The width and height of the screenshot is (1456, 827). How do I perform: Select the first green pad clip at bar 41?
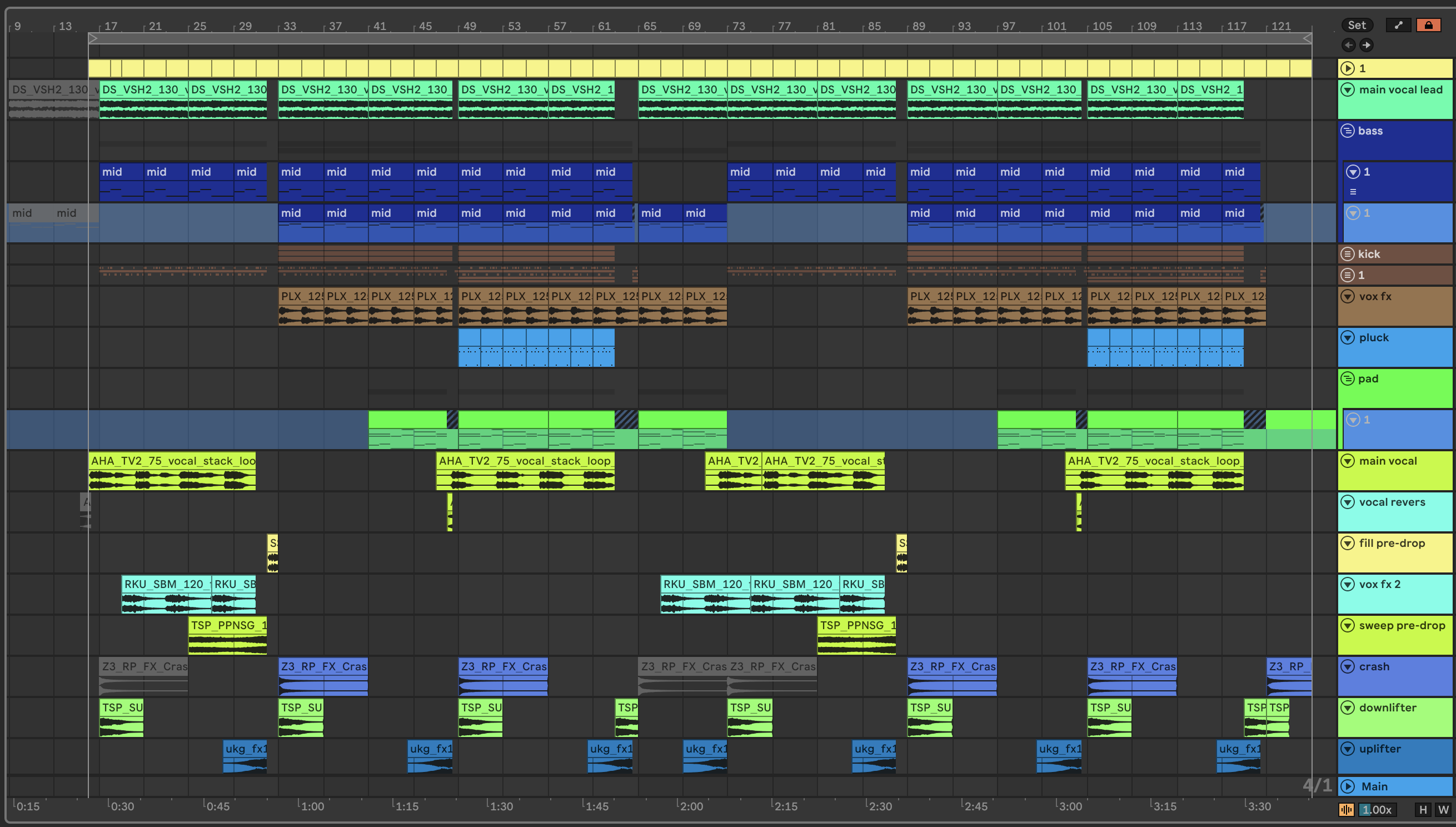click(x=407, y=430)
